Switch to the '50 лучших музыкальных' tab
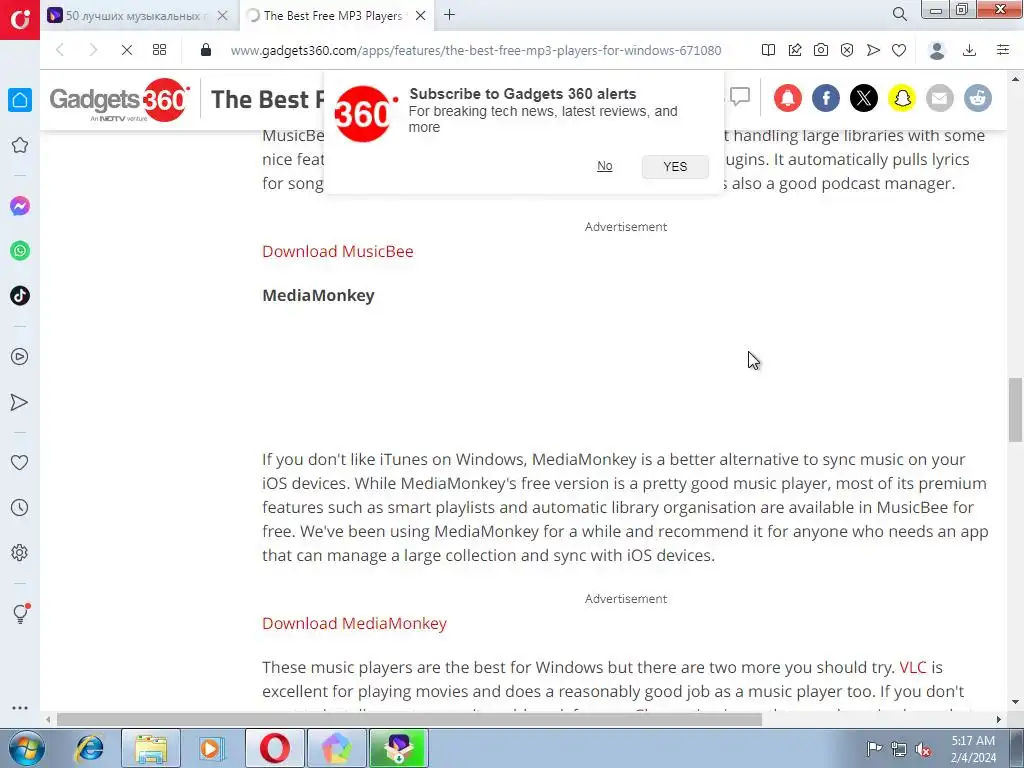Screen dimensions: 1024x768 coord(133,16)
